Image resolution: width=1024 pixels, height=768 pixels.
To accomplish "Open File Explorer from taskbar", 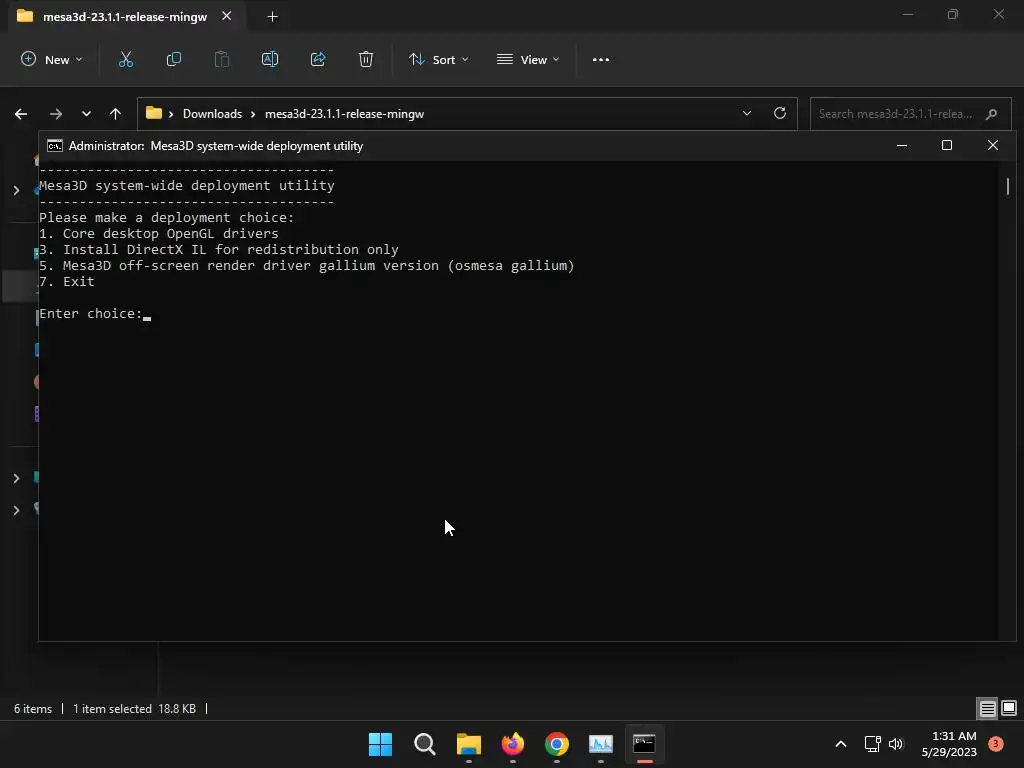I will [469, 744].
